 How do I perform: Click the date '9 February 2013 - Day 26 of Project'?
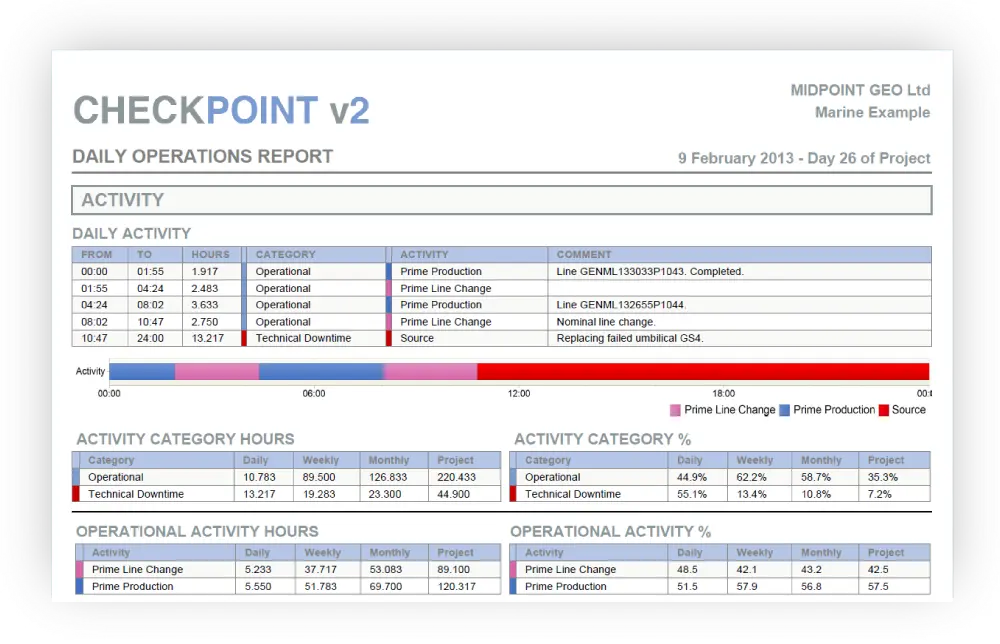click(804, 158)
